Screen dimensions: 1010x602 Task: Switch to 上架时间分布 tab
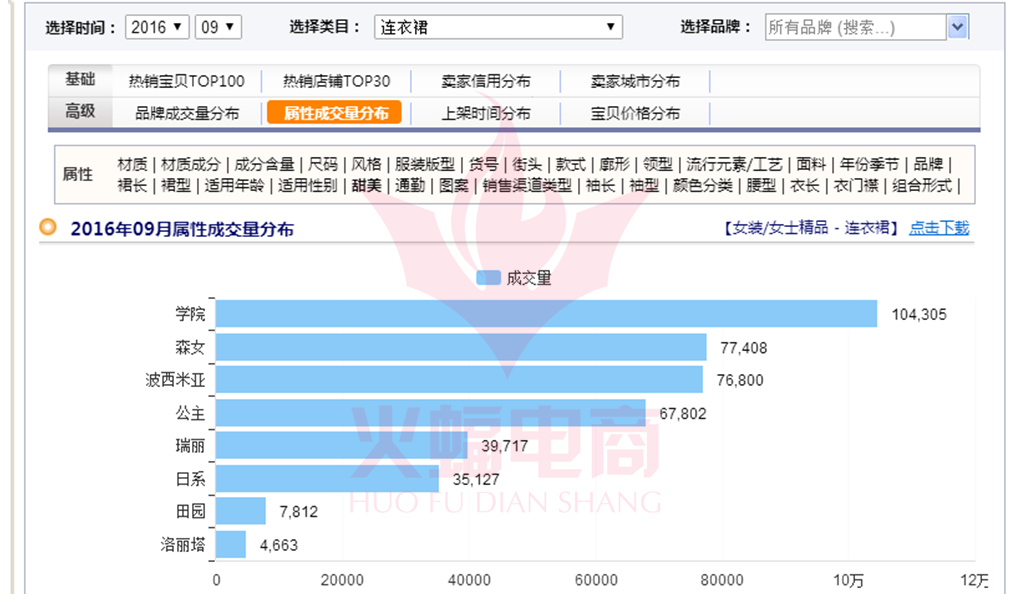(x=486, y=113)
